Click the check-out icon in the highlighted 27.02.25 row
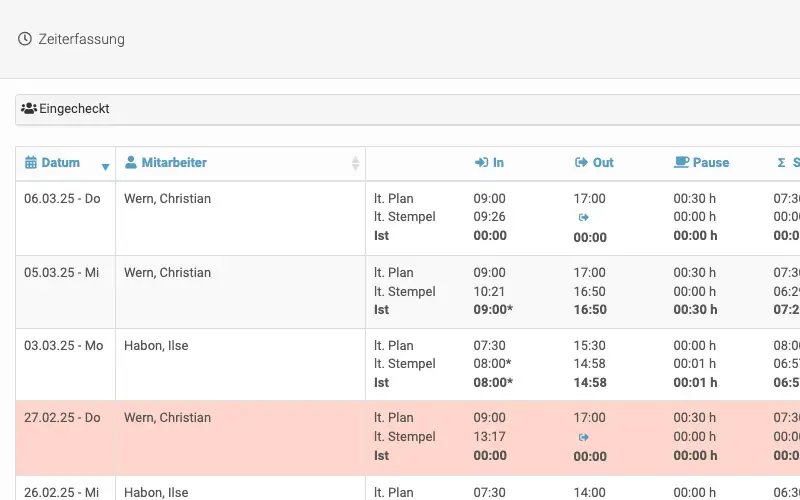Viewport: 800px width, 500px height. coord(584,437)
